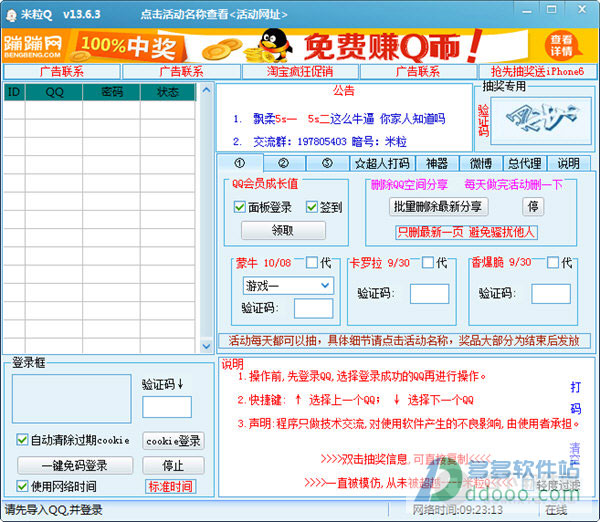Close the 米粒Q window
600x522 pixels.
582,9
